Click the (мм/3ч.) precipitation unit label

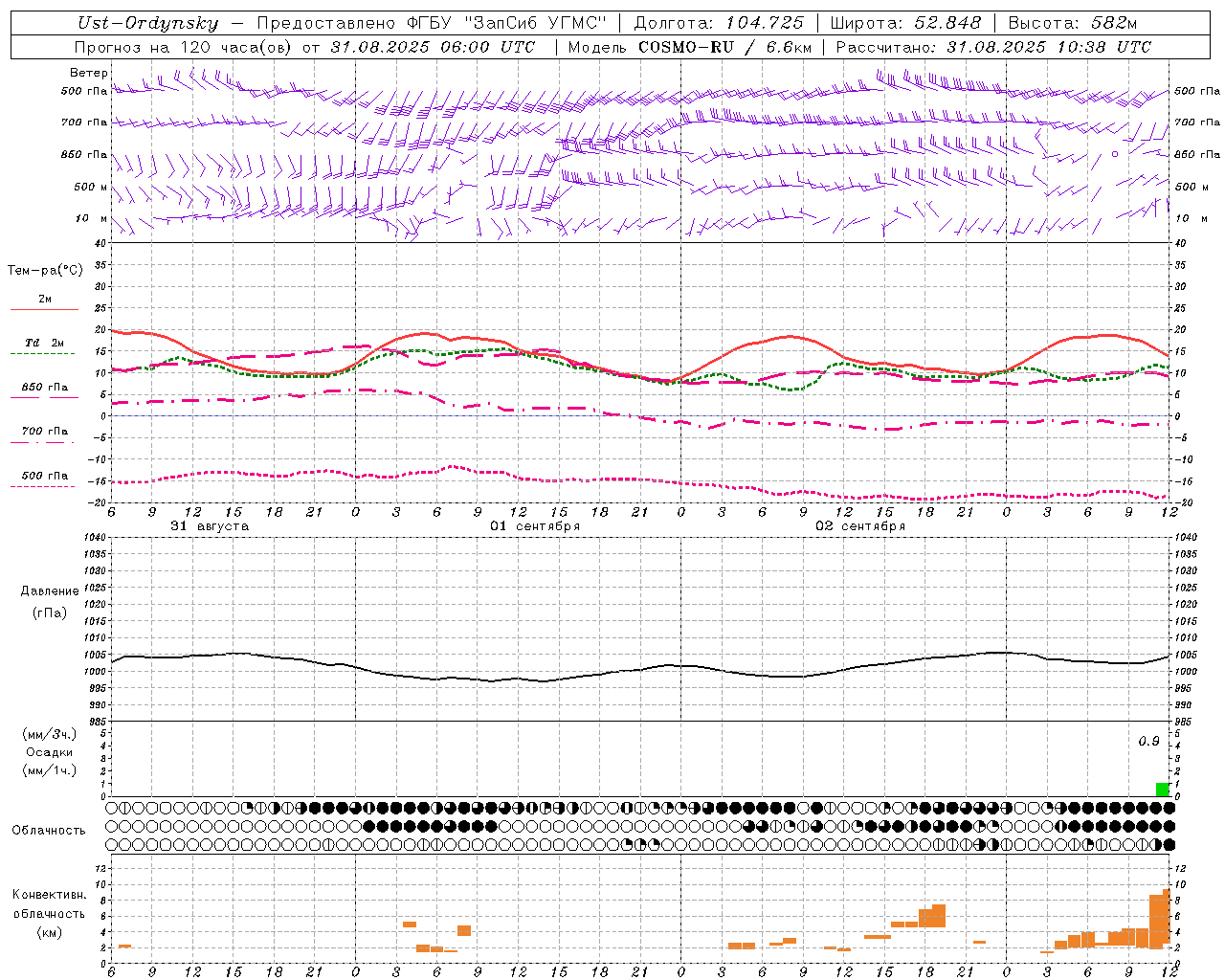50,734
